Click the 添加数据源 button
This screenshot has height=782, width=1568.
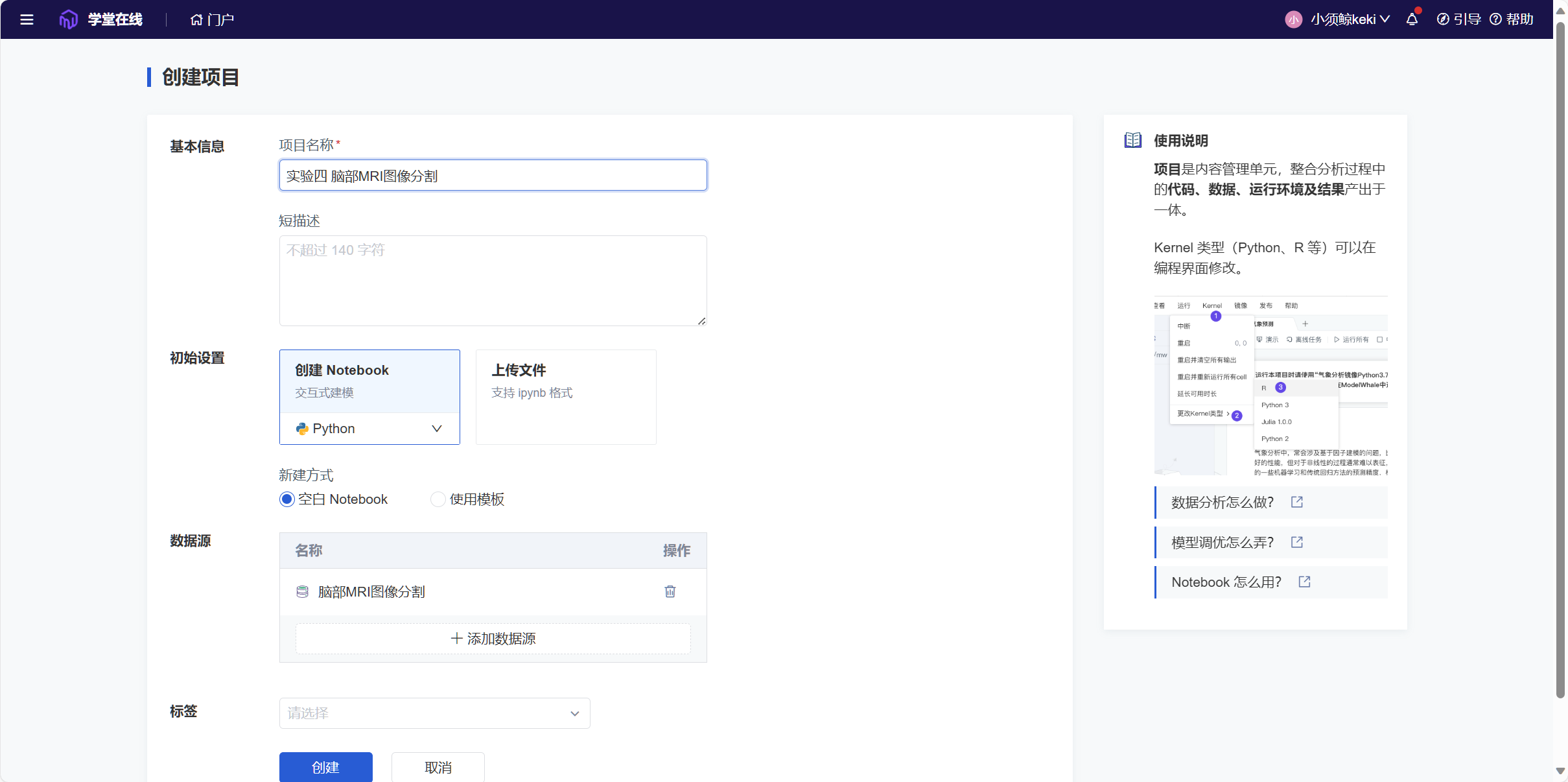tap(493, 639)
